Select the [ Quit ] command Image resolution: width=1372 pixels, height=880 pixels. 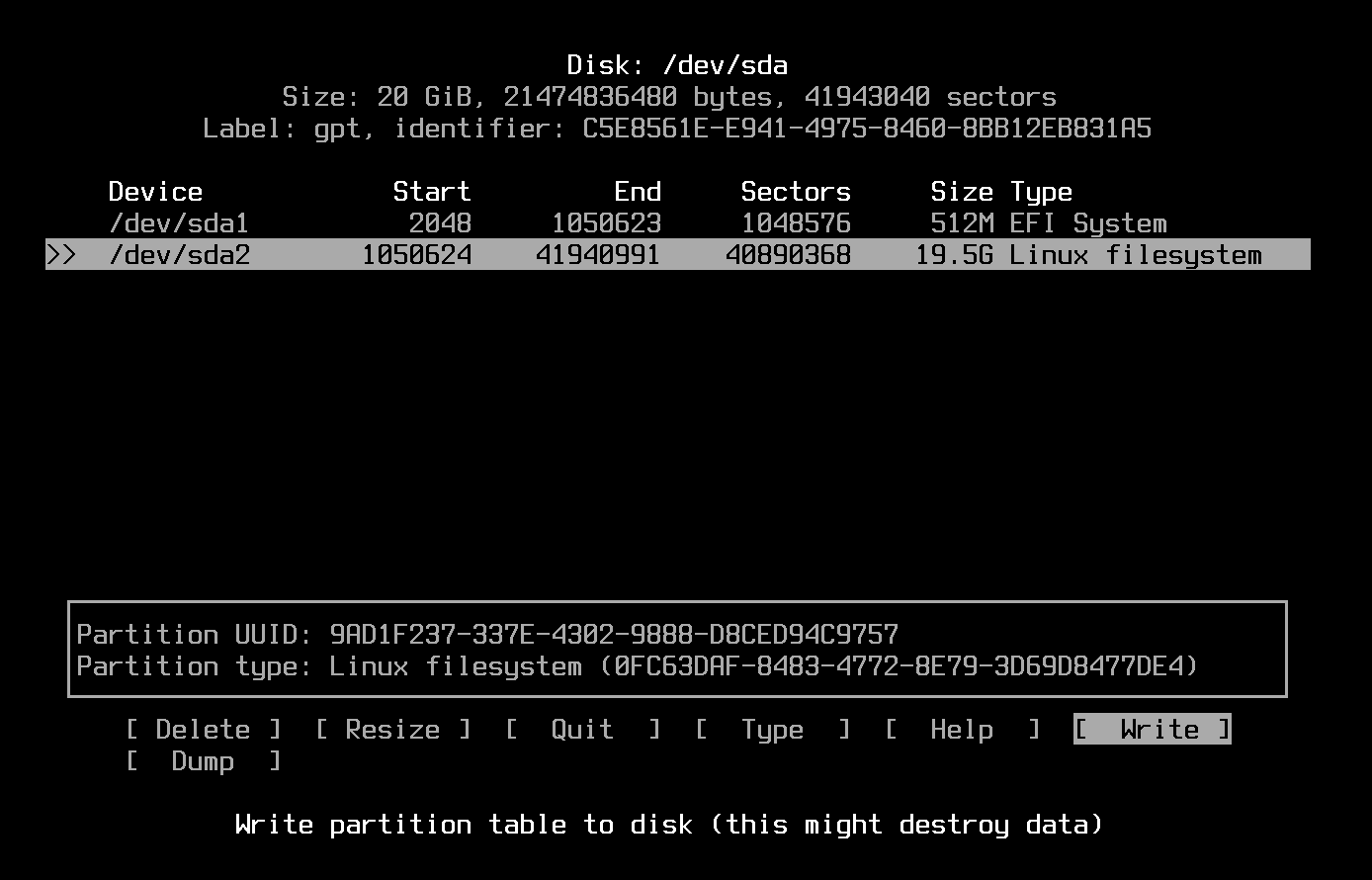[581, 729]
